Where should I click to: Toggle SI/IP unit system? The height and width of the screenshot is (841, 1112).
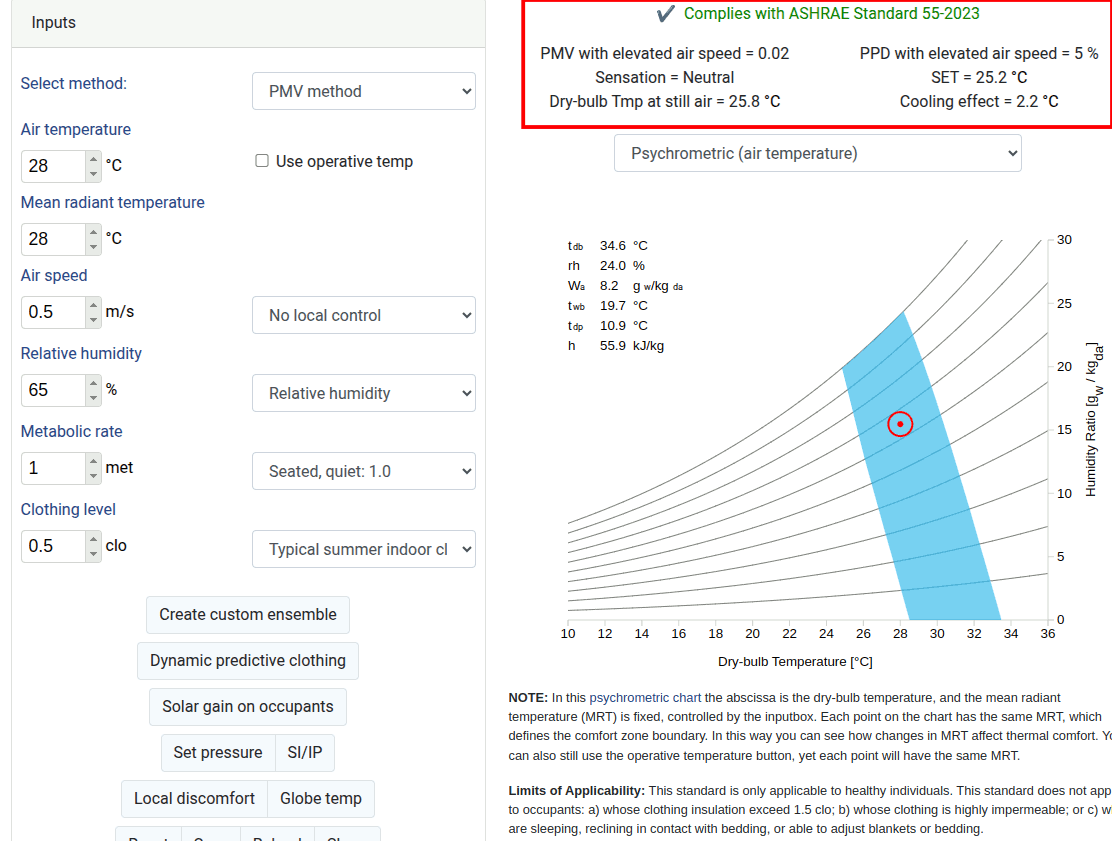point(305,752)
